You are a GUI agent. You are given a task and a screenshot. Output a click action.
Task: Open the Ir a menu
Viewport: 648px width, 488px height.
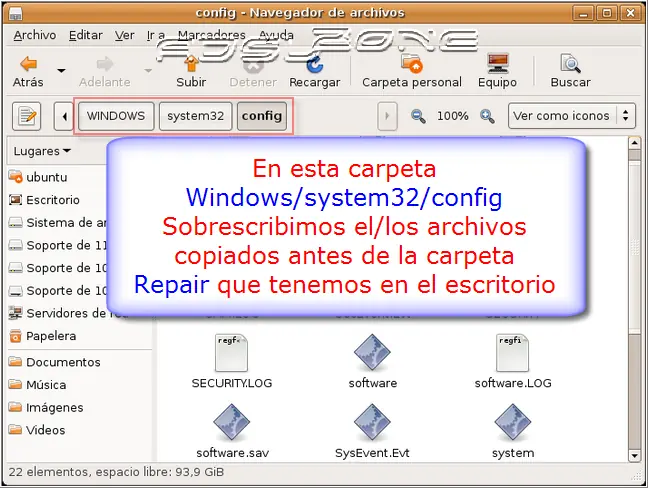click(x=156, y=36)
